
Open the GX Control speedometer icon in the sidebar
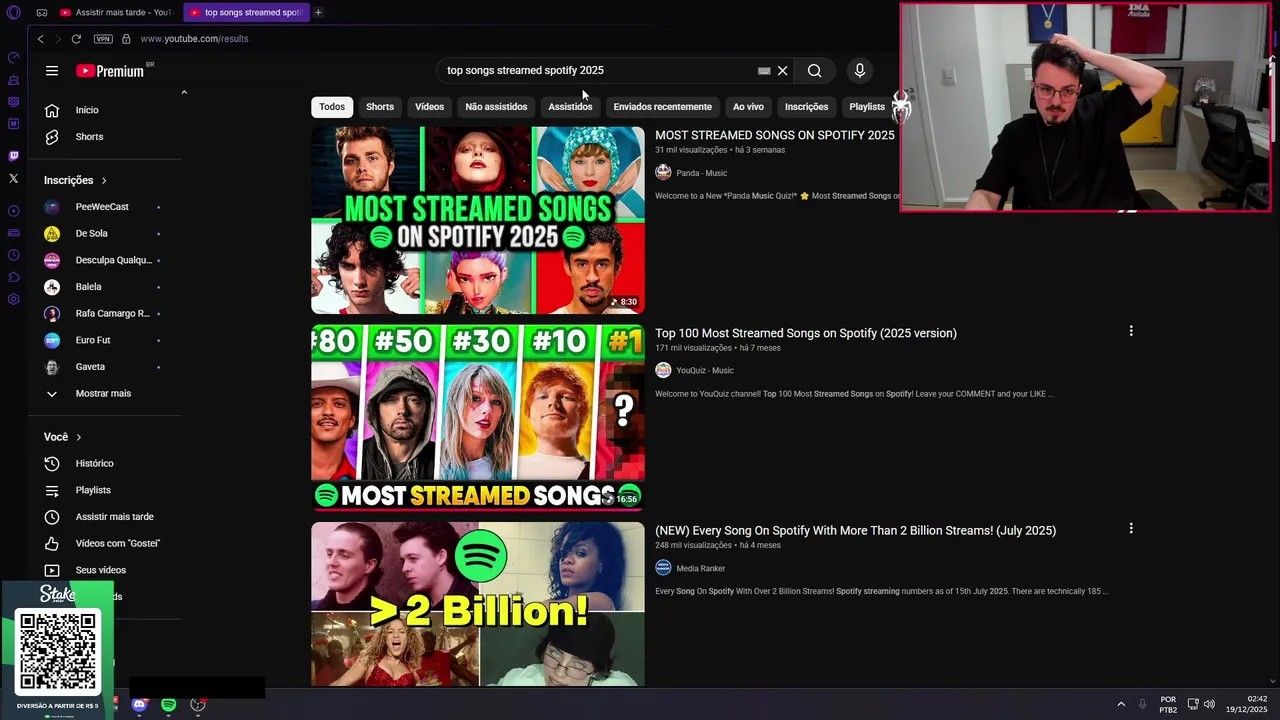[13, 58]
